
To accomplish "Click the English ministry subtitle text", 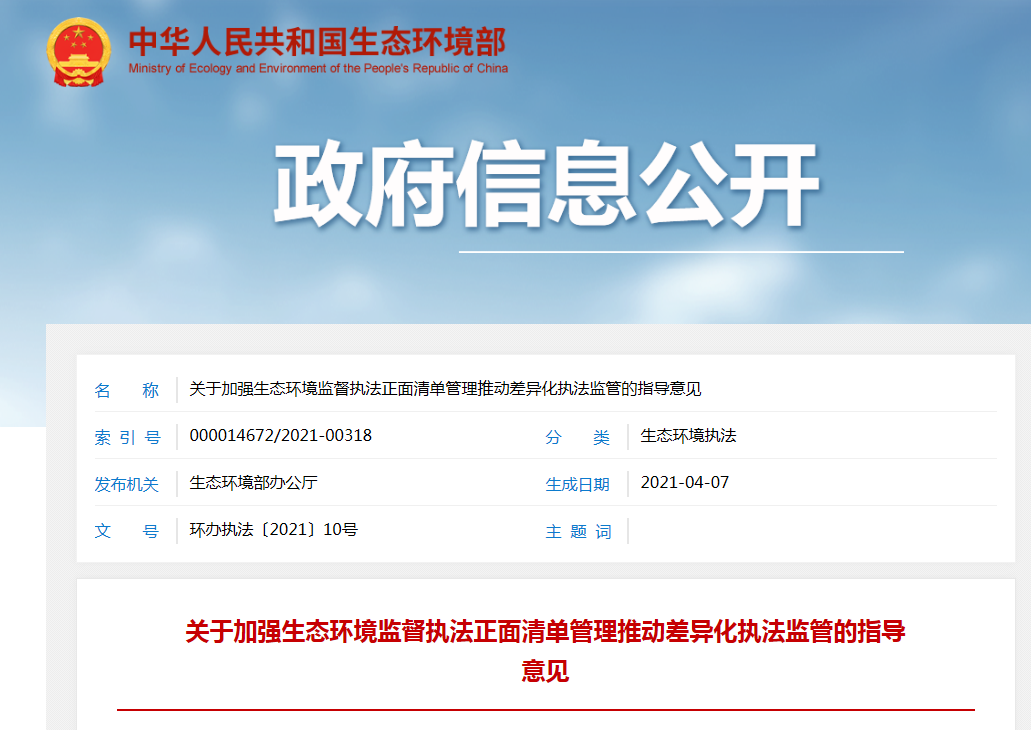I will 317,68.
